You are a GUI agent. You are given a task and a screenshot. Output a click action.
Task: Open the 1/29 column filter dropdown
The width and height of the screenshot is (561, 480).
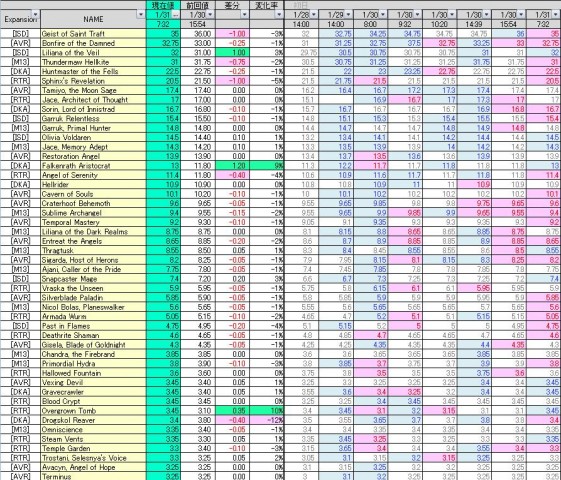click(348, 14)
